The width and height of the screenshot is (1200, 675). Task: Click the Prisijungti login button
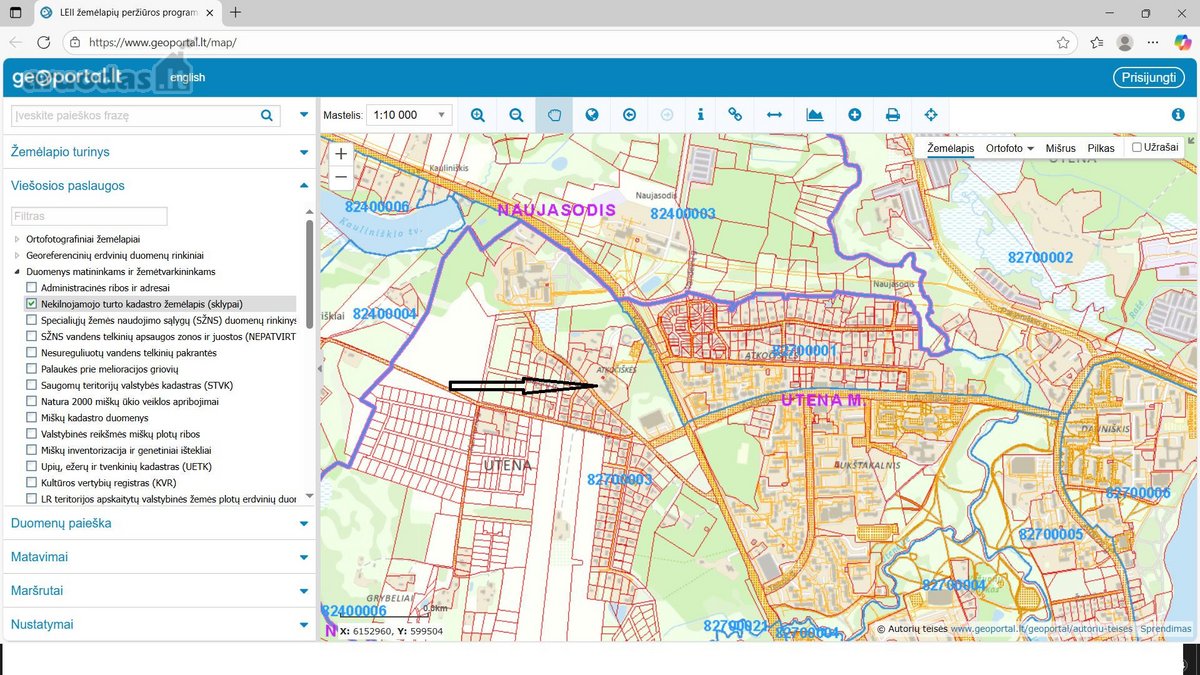(1148, 78)
